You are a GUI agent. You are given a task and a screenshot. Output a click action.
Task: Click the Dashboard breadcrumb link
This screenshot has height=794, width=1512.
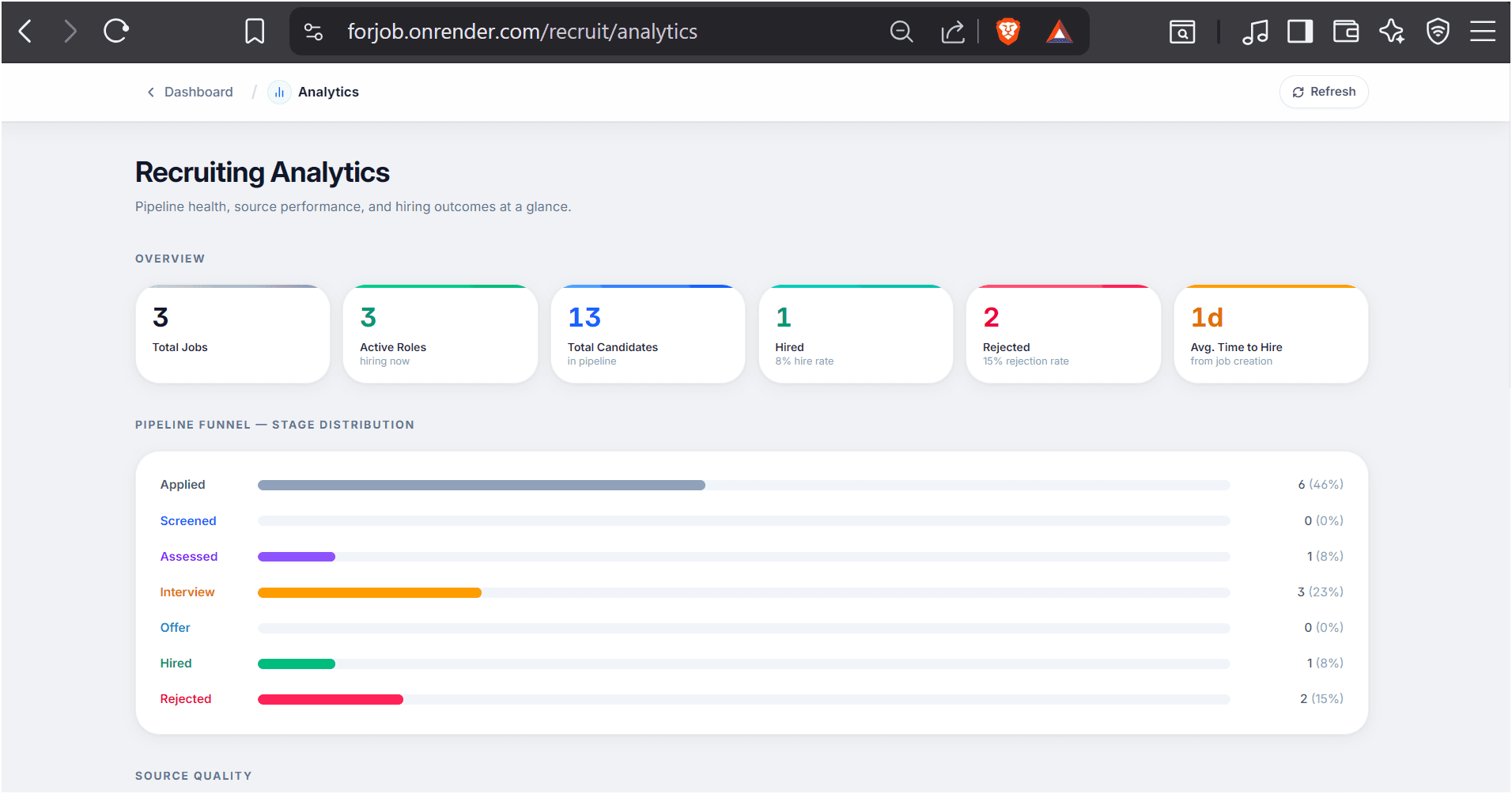point(198,92)
